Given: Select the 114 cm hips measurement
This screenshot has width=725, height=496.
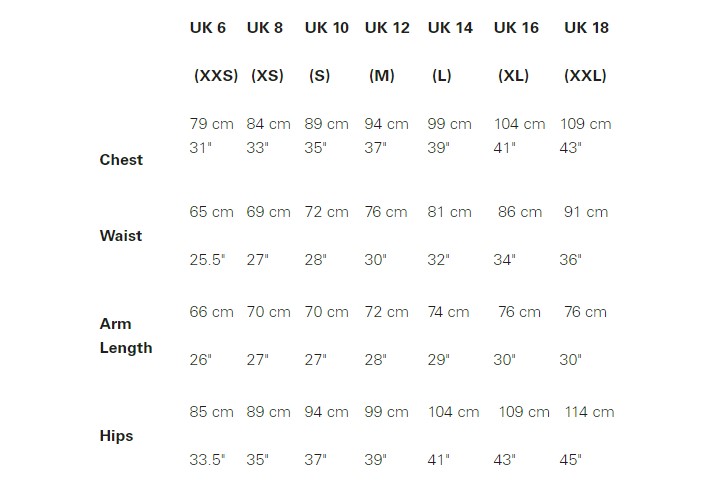Looking at the screenshot, I should point(589,412).
